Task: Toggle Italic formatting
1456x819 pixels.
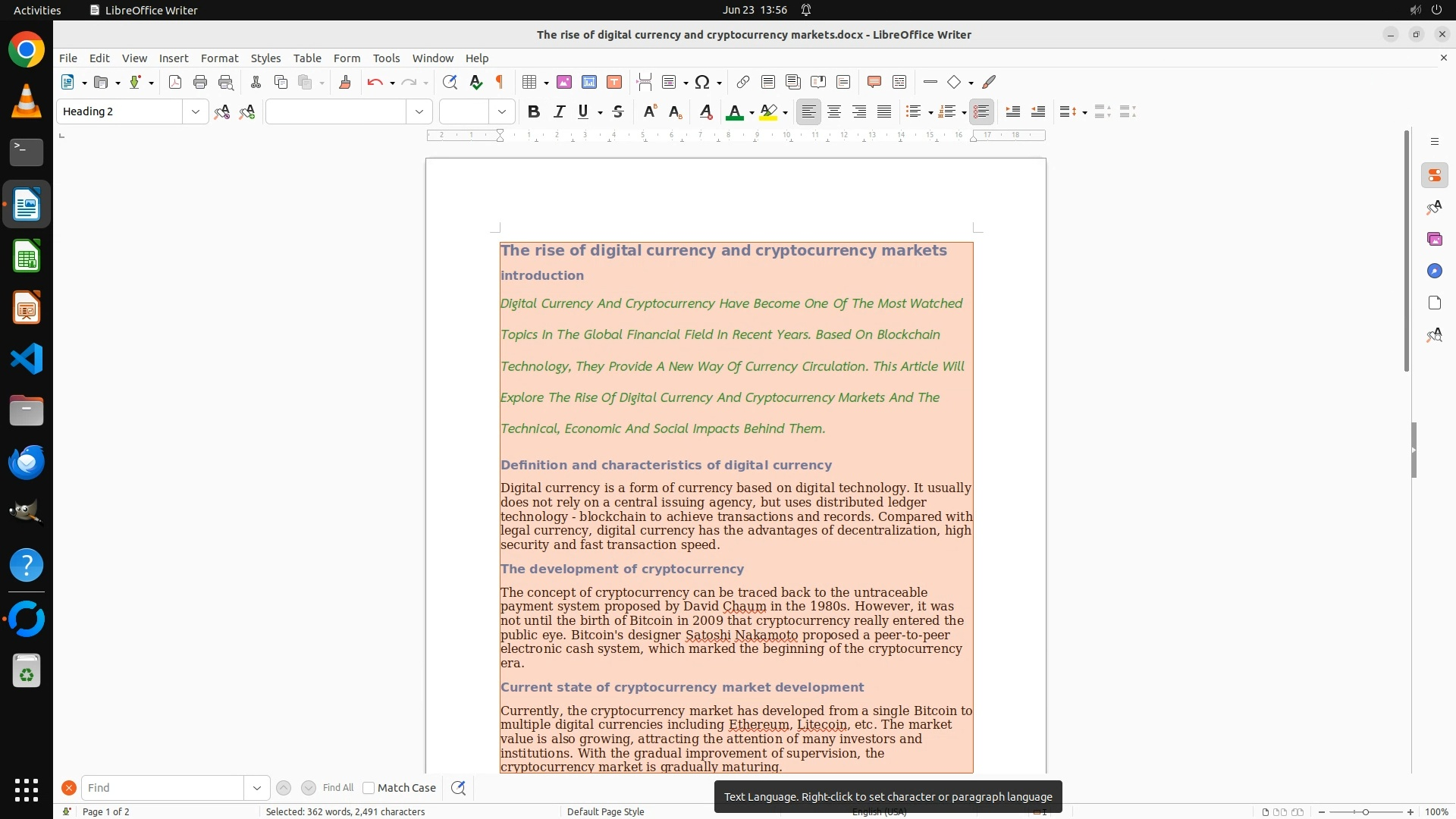Action: coord(560,112)
